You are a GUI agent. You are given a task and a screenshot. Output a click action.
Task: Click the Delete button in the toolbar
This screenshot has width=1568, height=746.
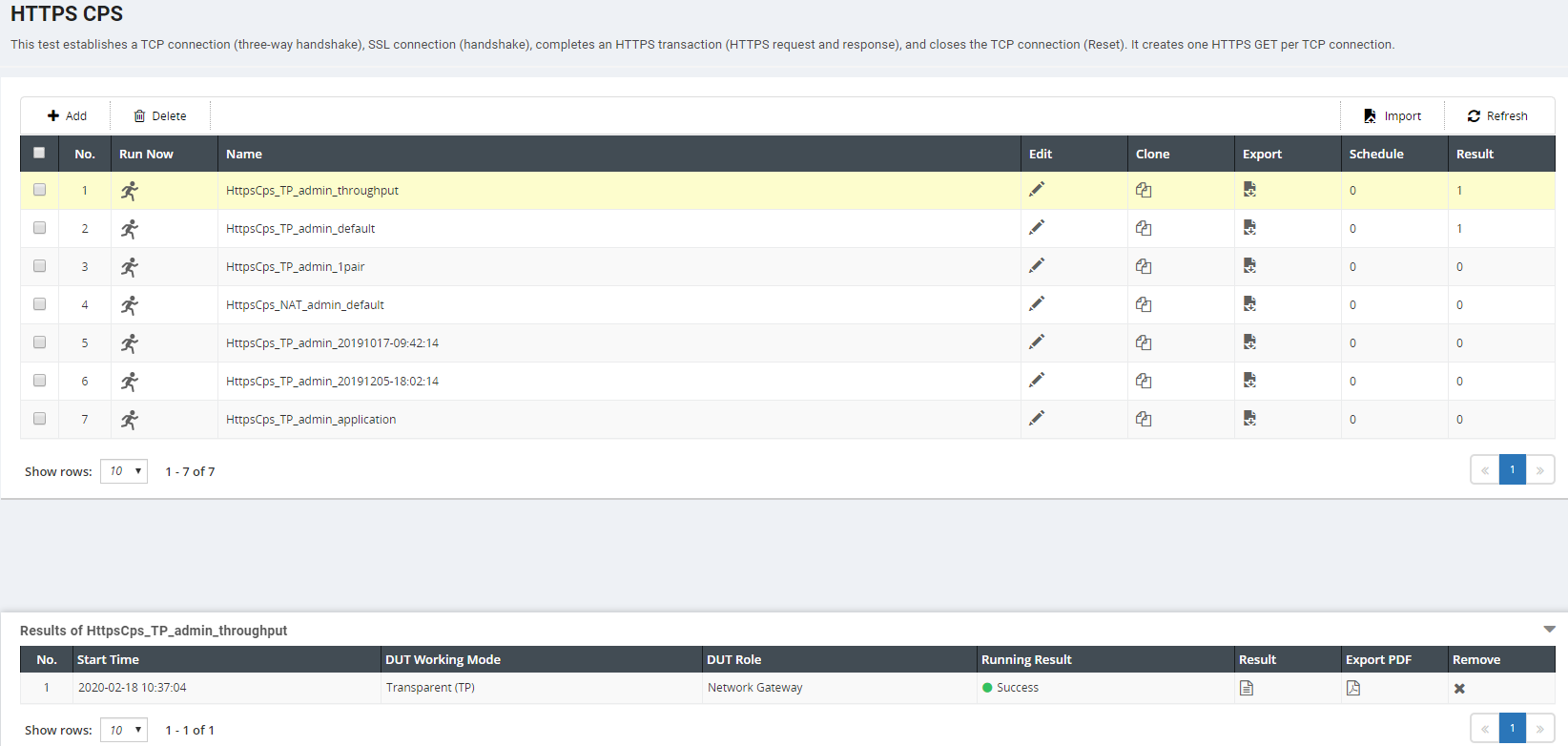(160, 115)
